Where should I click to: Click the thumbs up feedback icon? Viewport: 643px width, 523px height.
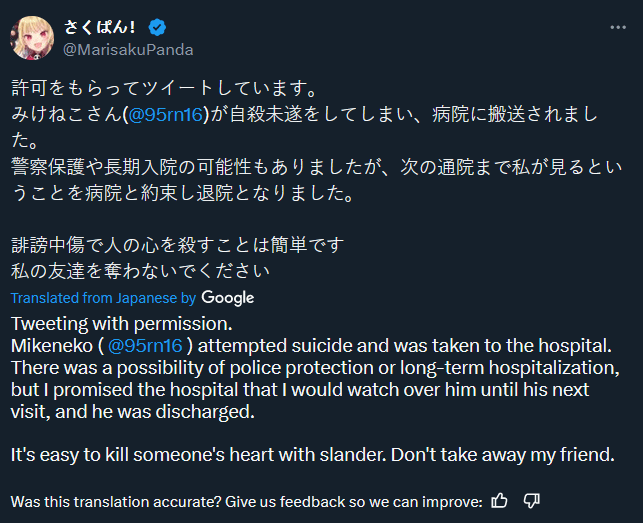coord(499,501)
